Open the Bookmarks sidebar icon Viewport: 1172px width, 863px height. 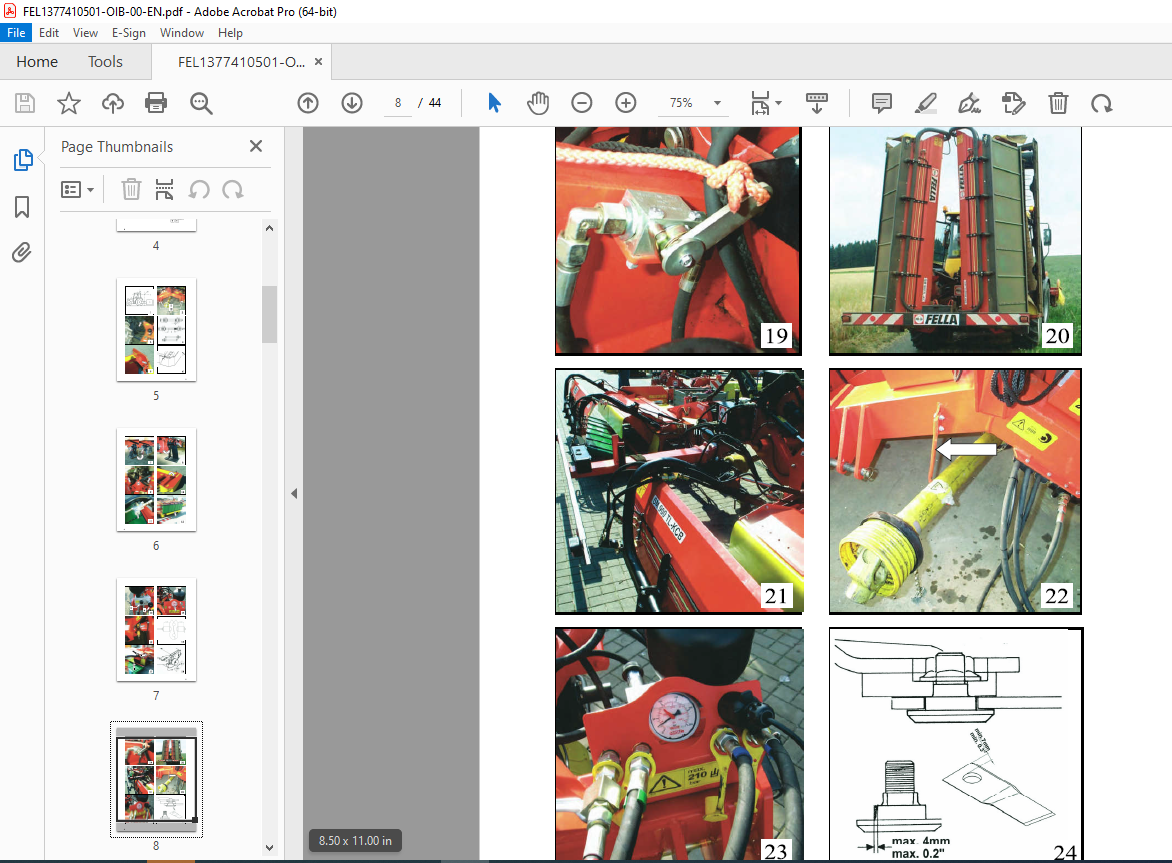pyautogui.click(x=22, y=207)
